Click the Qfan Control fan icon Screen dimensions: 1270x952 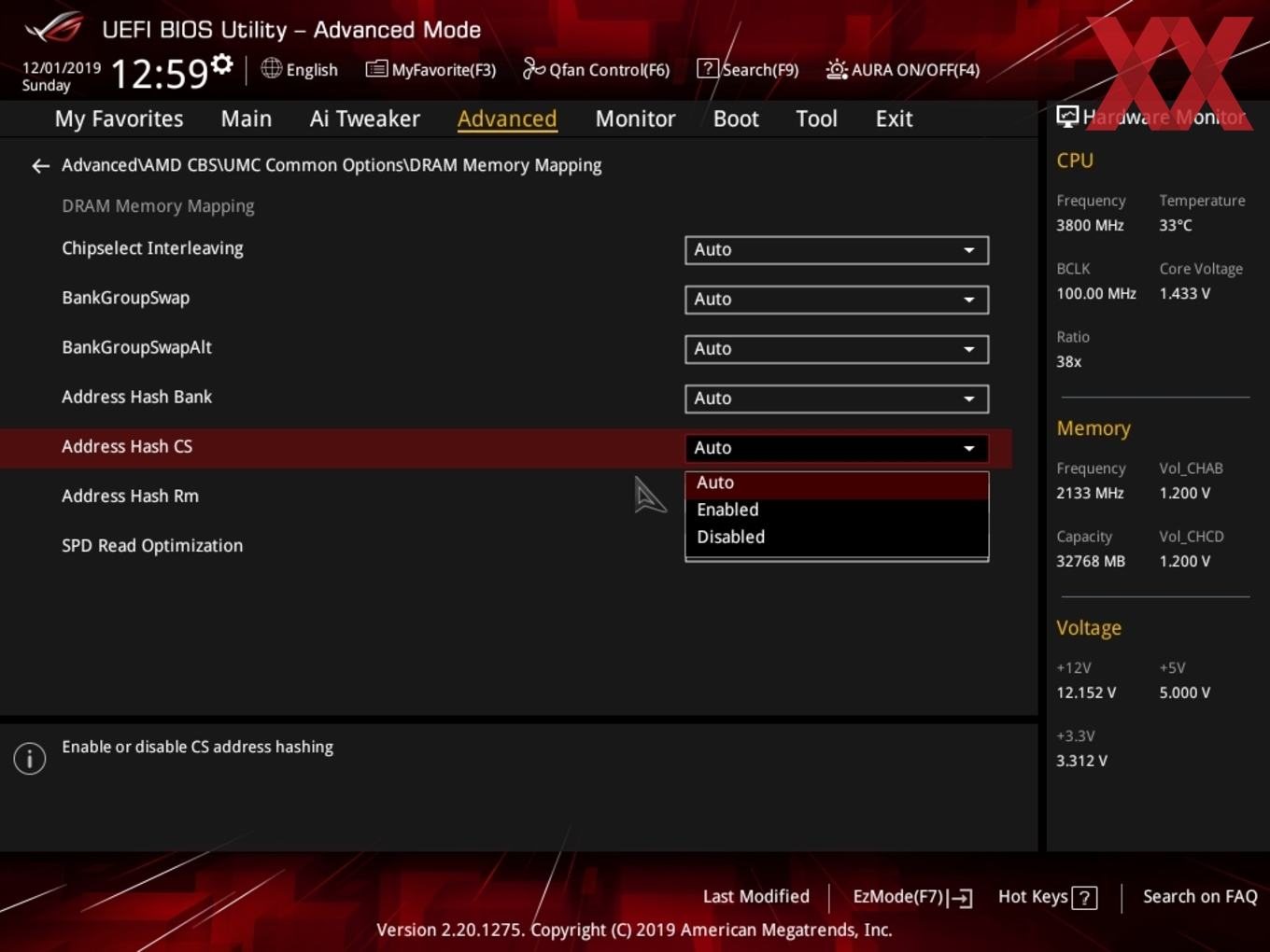533,68
